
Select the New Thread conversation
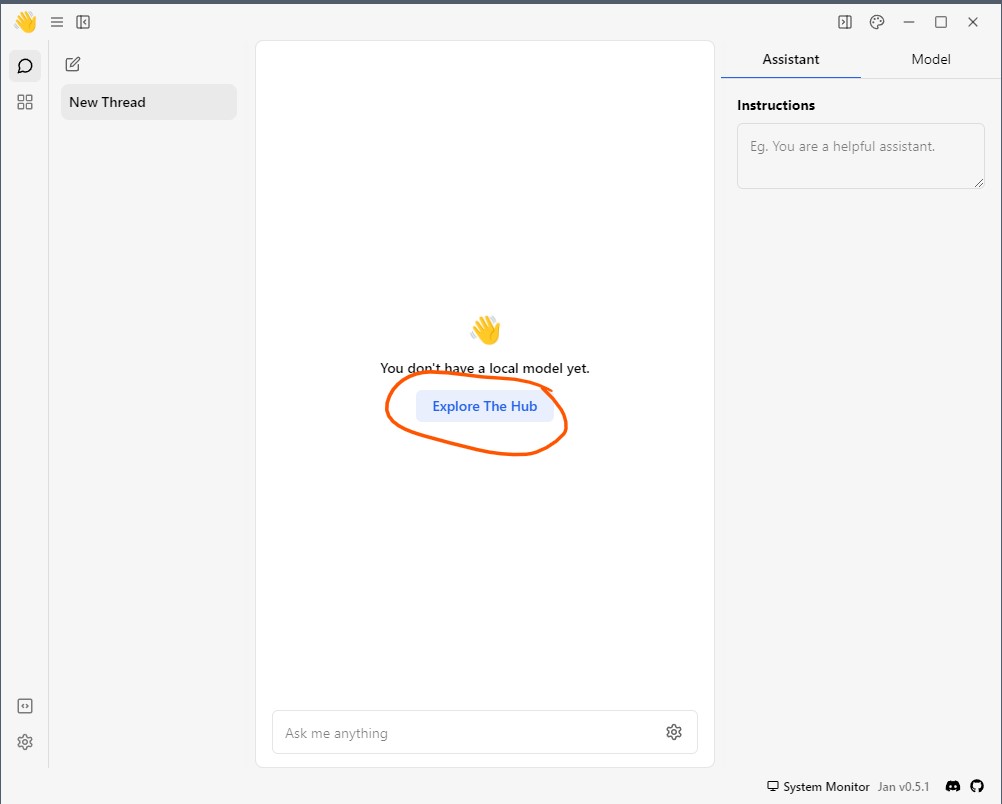(148, 102)
